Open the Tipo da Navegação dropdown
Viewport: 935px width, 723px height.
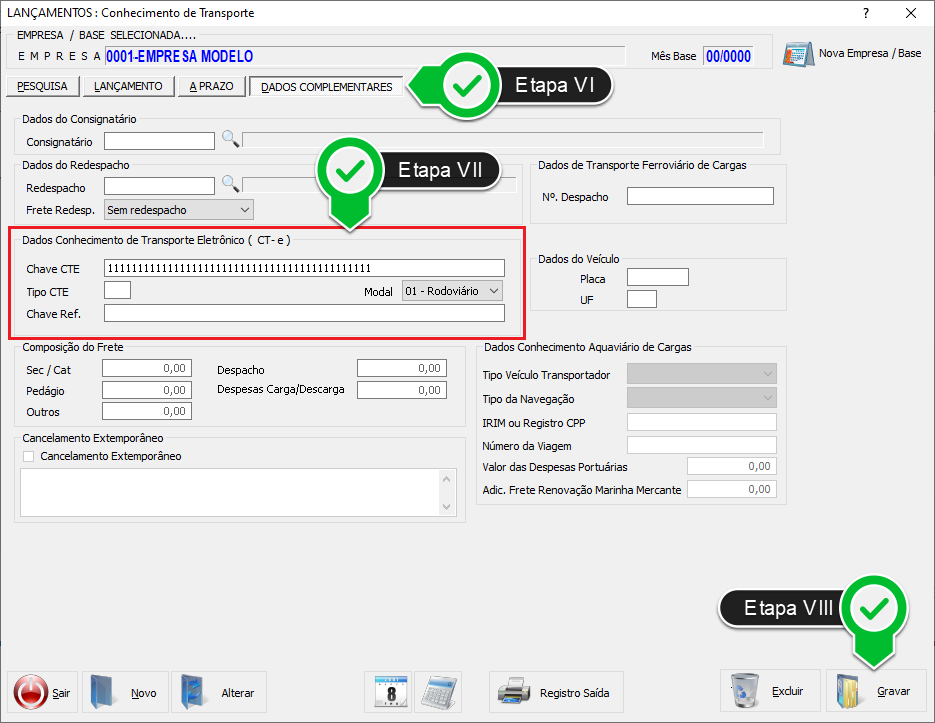(x=767, y=398)
